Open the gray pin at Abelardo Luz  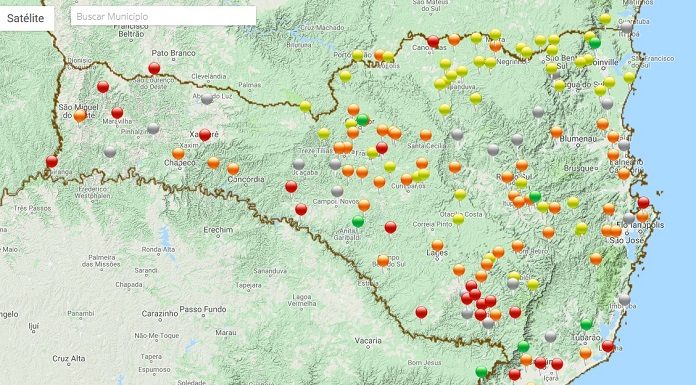(207, 99)
